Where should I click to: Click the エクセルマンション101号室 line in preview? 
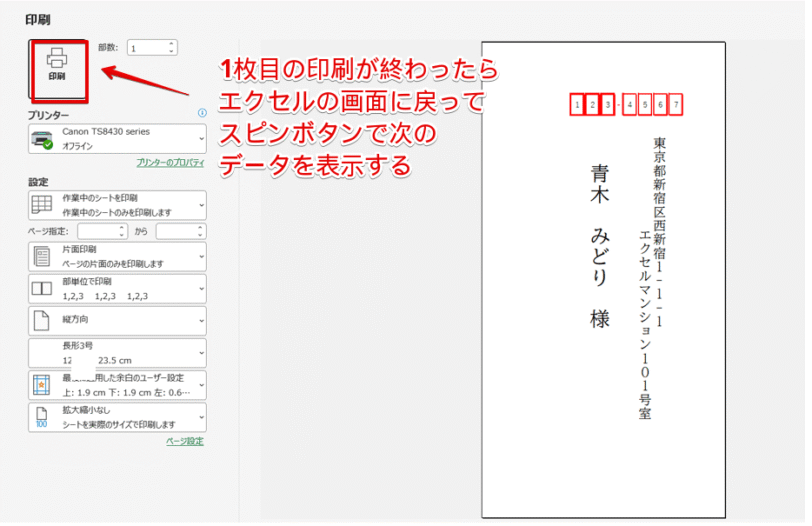tap(645, 325)
